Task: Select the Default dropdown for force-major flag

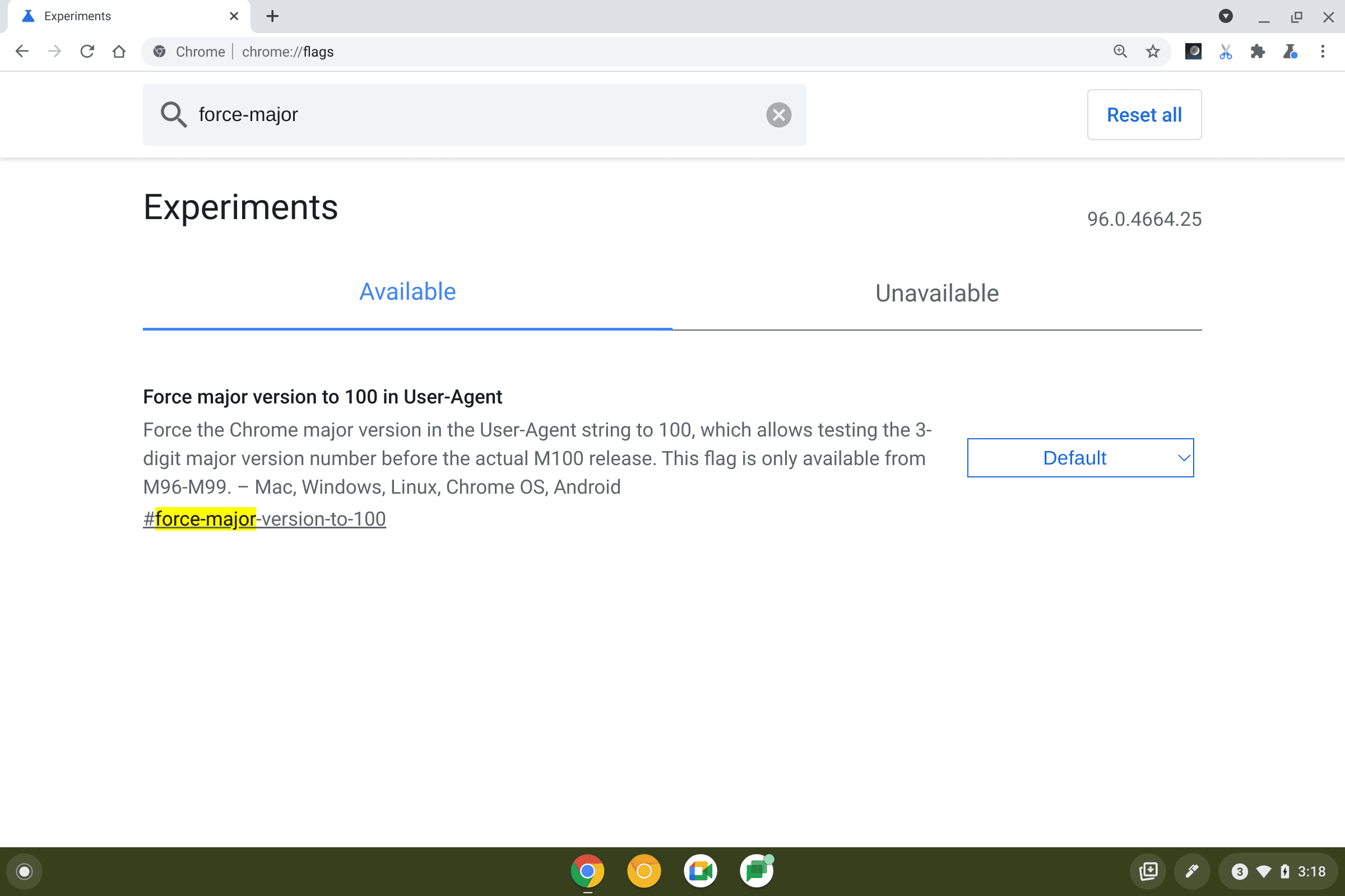Action: click(x=1080, y=457)
